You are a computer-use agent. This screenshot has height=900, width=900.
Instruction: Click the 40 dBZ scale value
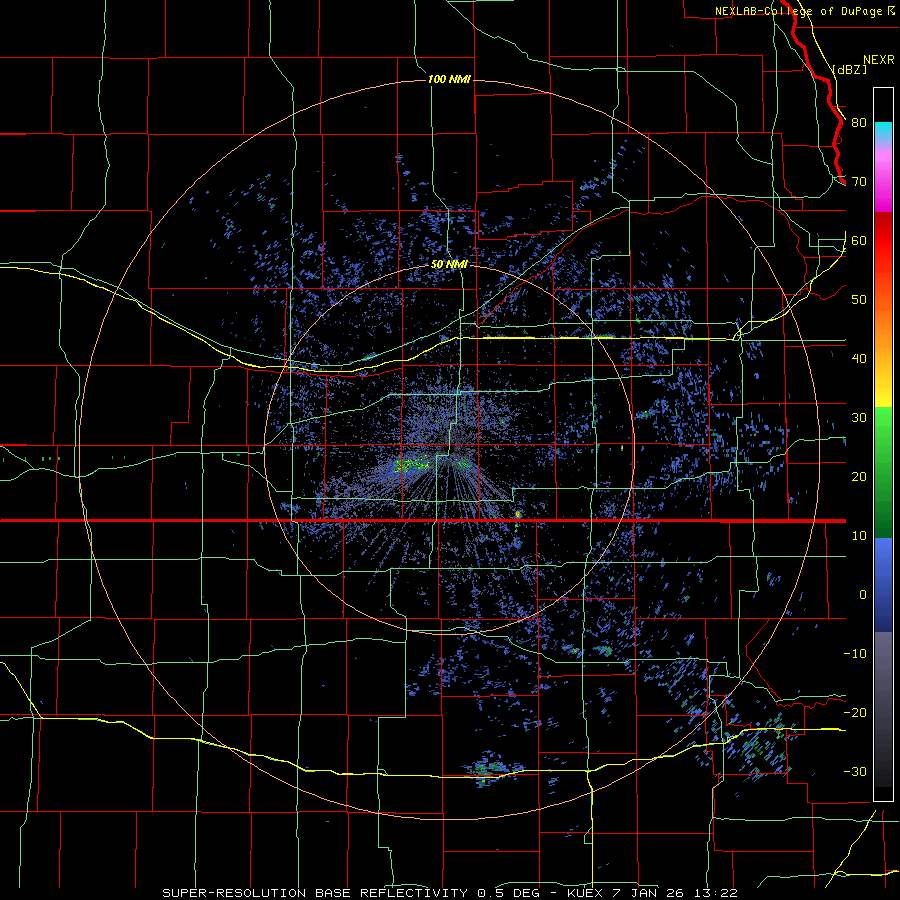pos(859,359)
